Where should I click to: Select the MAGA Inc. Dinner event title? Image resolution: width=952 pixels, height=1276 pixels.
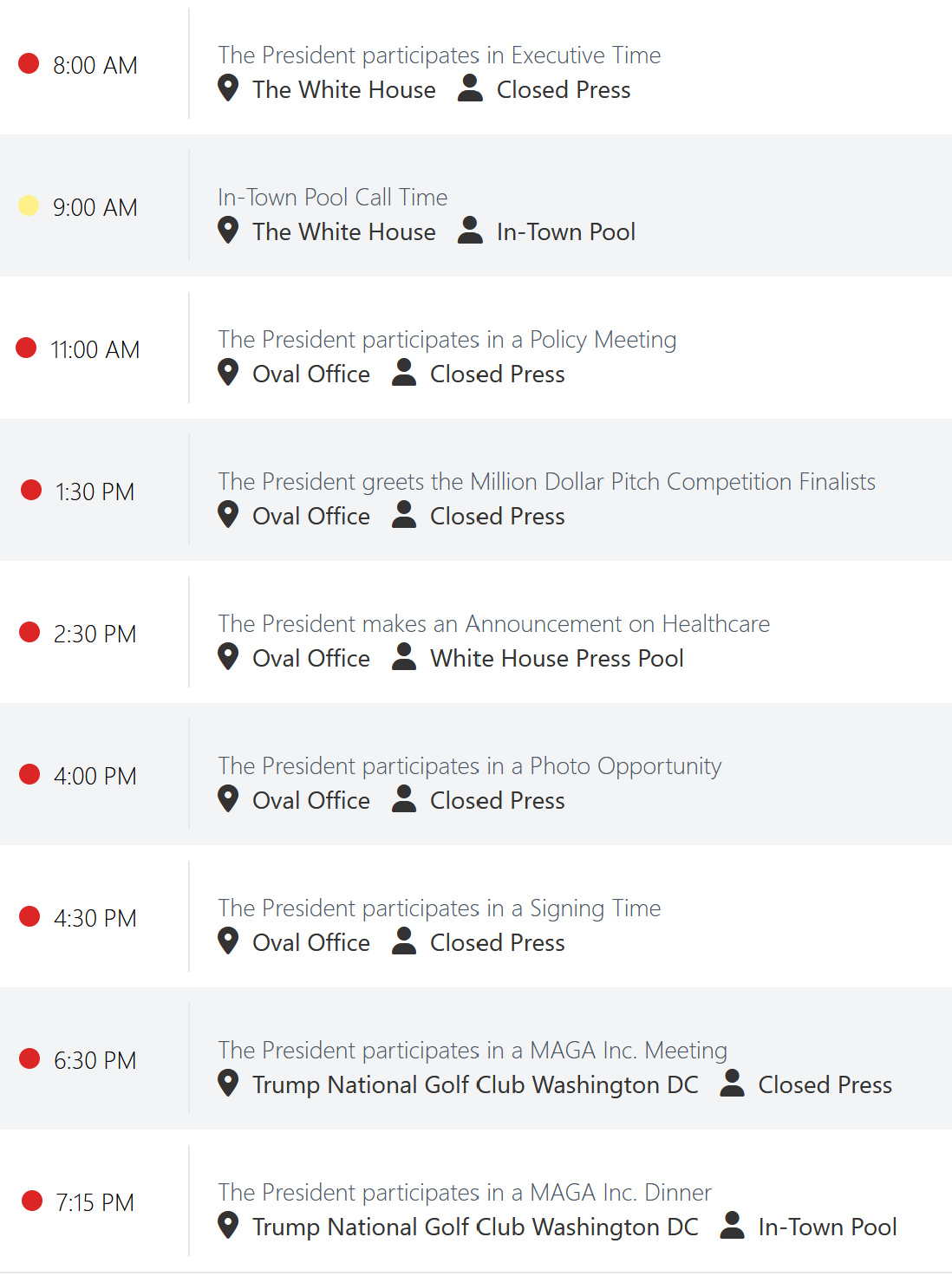point(465,1193)
